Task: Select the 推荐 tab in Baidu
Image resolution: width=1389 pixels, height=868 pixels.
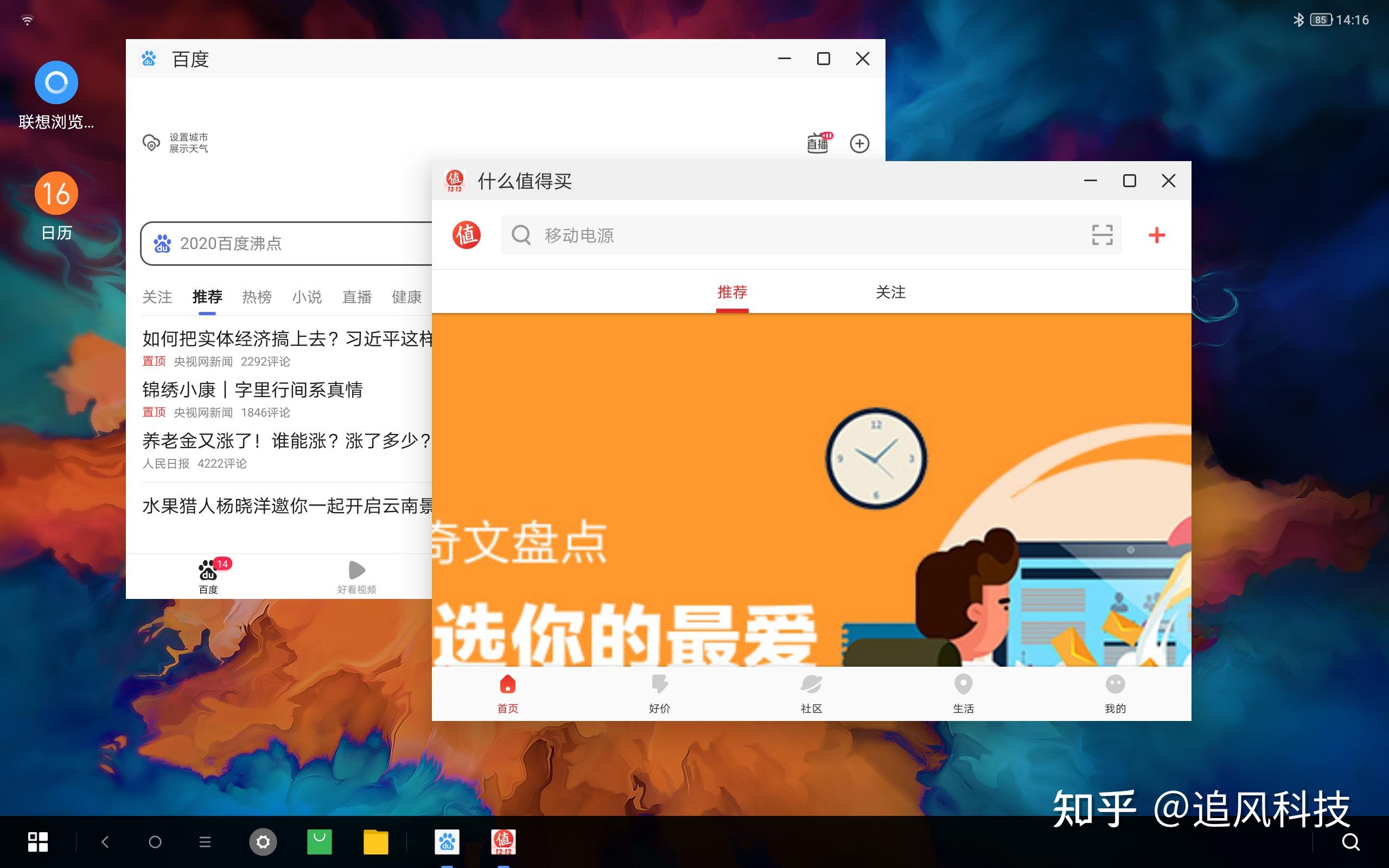Action: pyautogui.click(x=207, y=297)
